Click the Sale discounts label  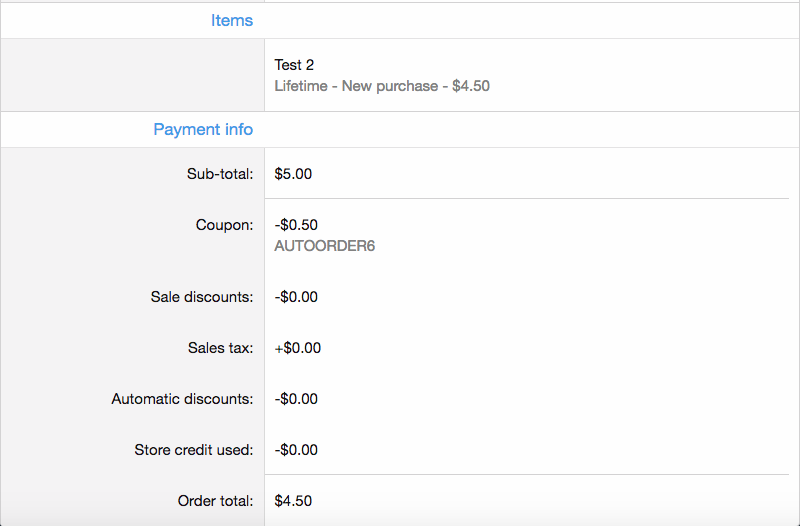tap(202, 297)
